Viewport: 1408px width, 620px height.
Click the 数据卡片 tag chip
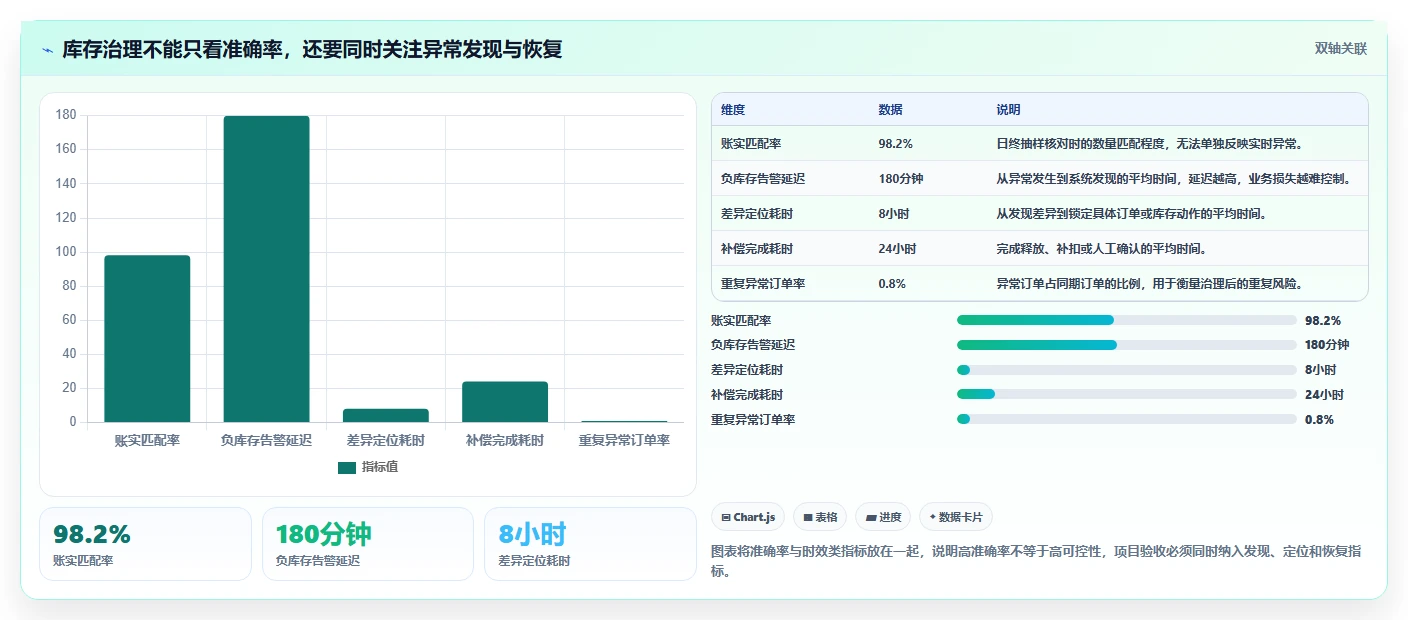pyautogui.click(x=956, y=517)
